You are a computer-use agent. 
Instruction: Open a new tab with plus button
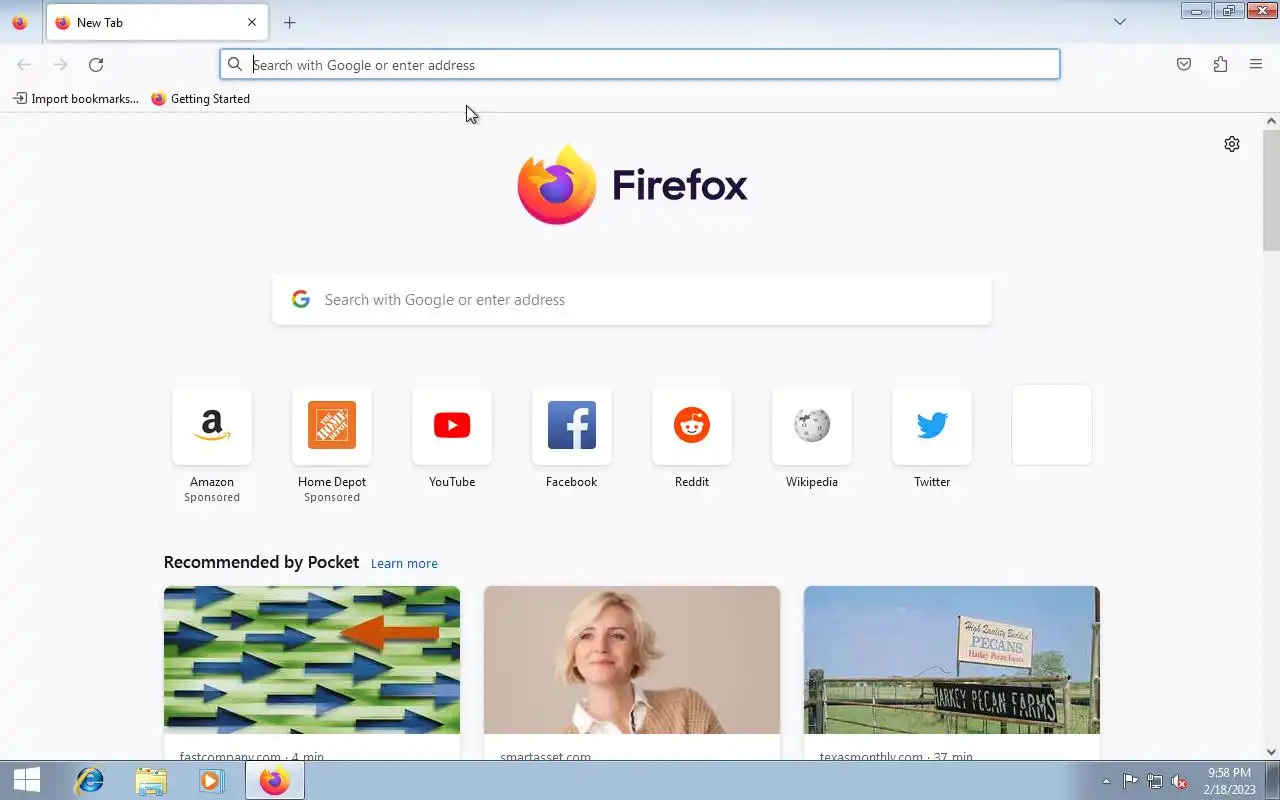click(x=289, y=22)
